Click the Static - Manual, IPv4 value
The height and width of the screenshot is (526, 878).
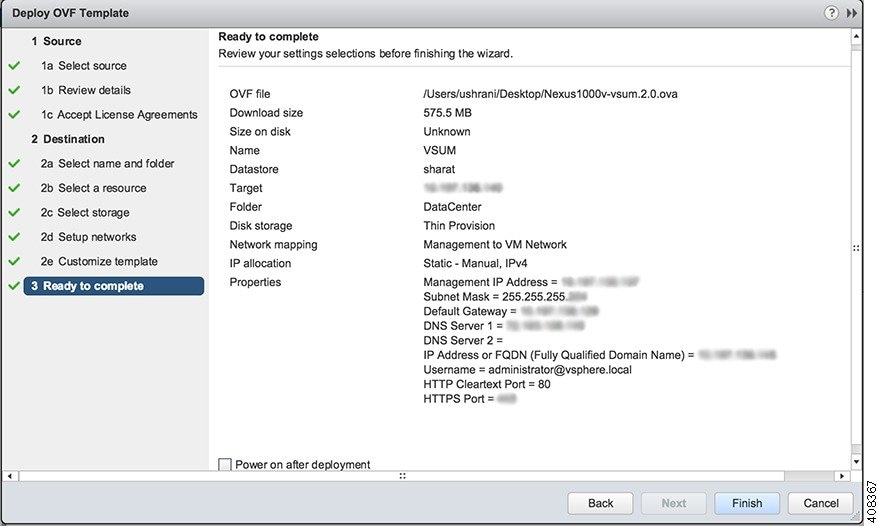(x=475, y=263)
